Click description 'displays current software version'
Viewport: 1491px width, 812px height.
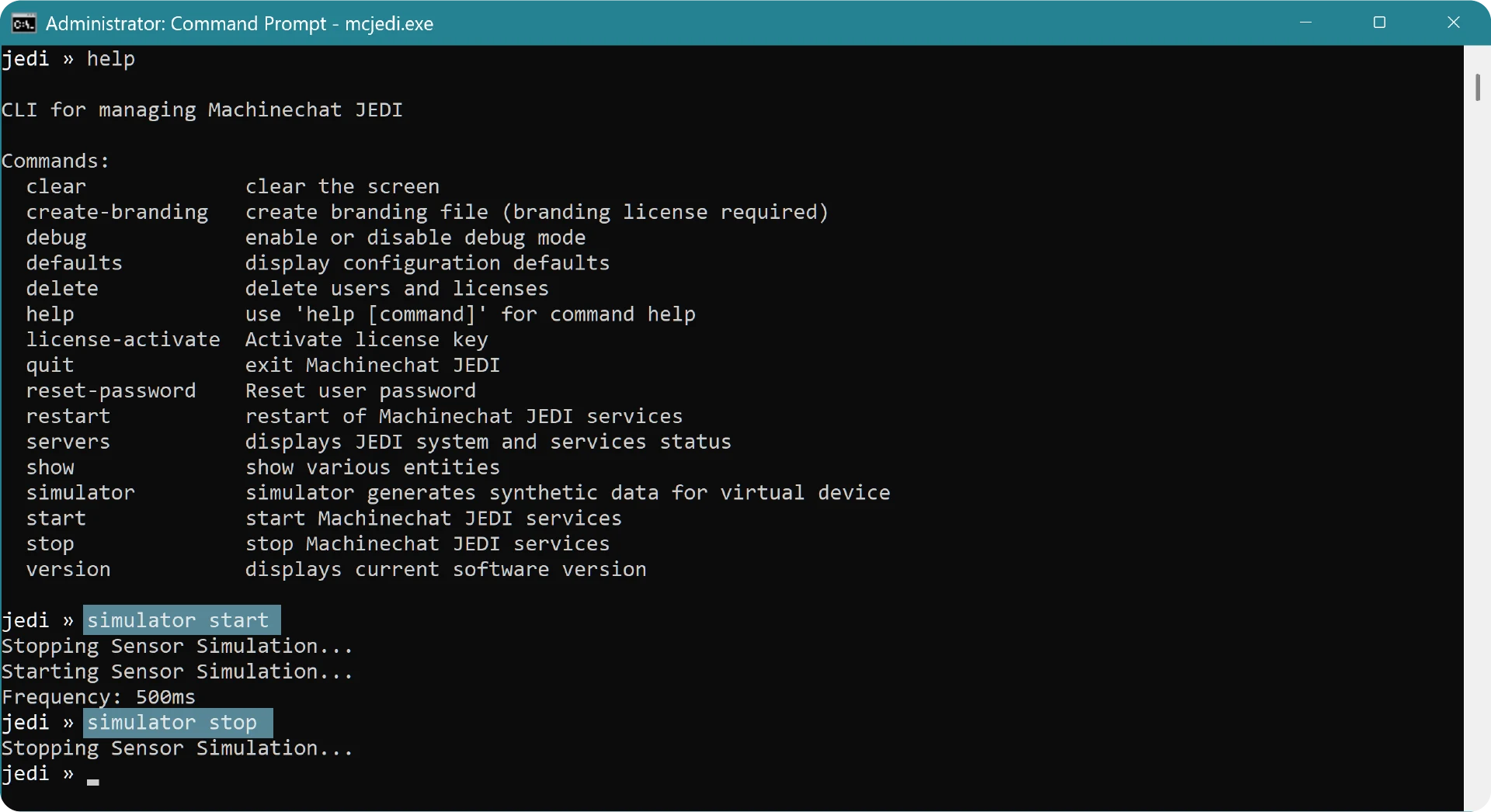point(446,570)
